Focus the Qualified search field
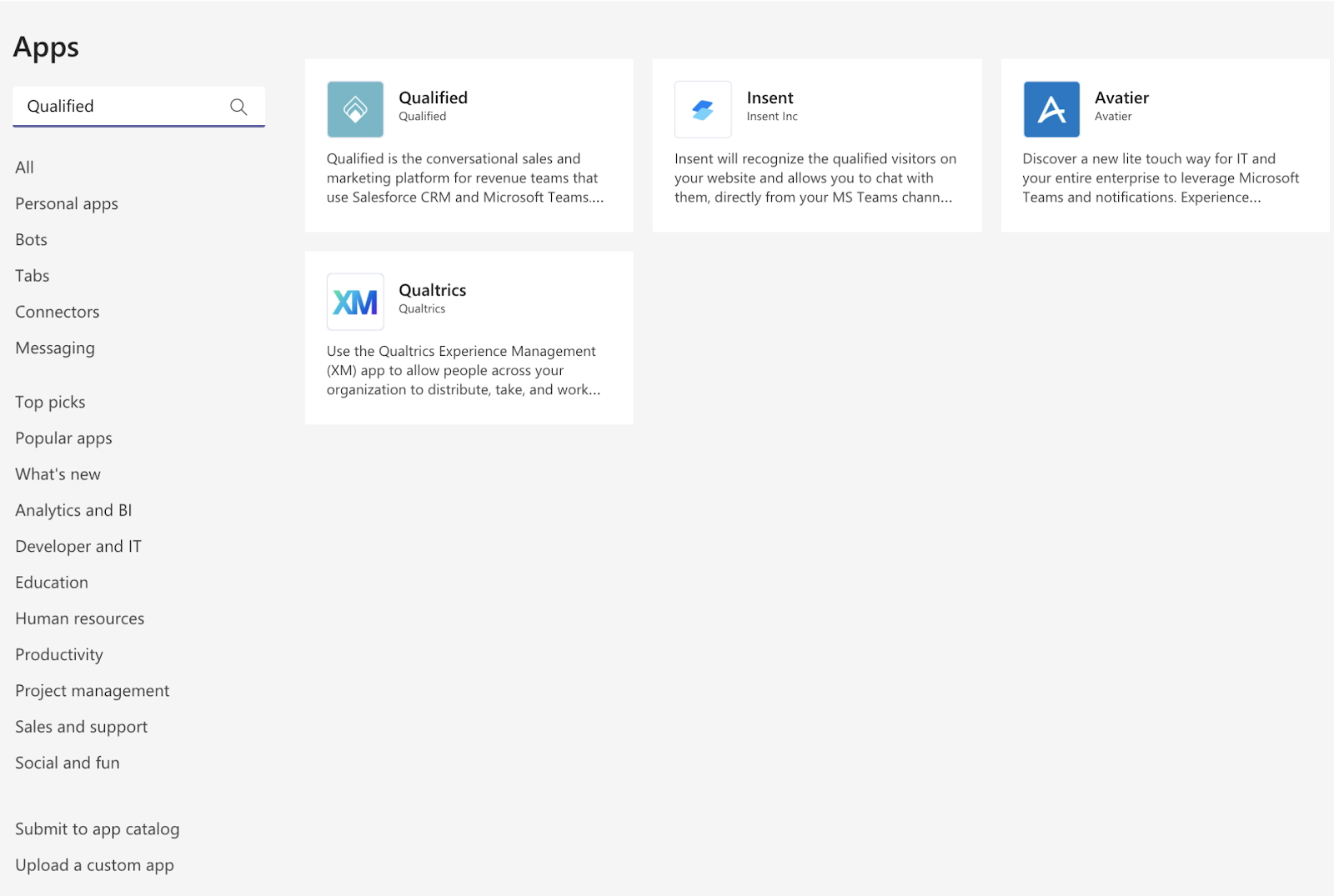Viewport: 1334px width, 896px height. pyautogui.click(x=138, y=107)
